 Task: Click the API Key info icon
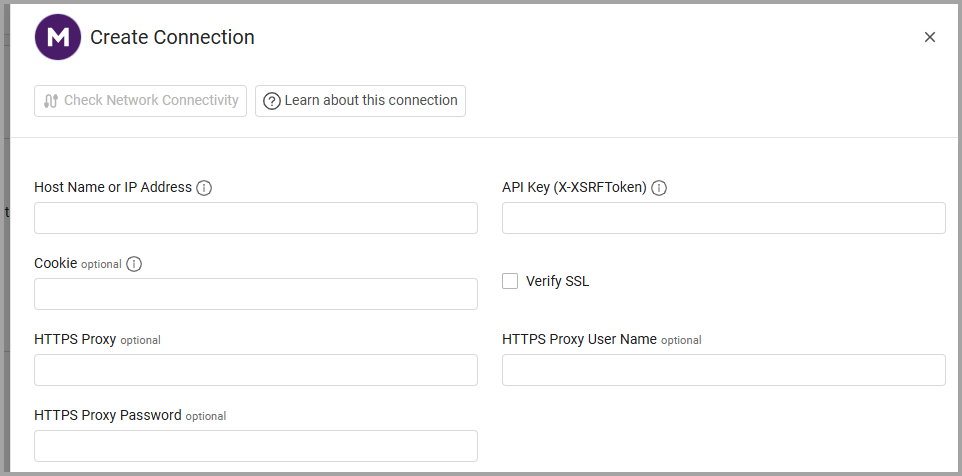pyautogui.click(x=659, y=188)
